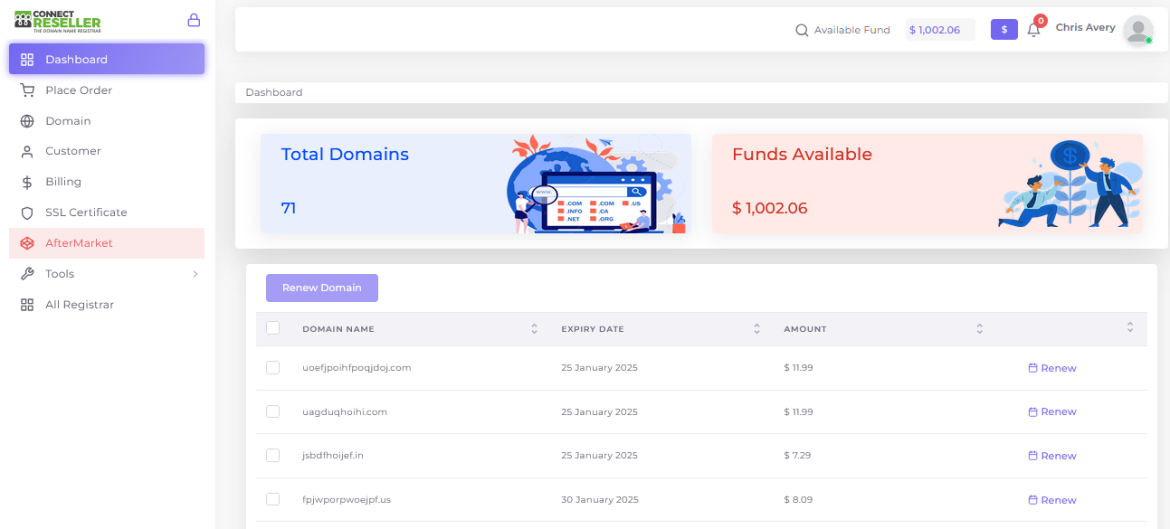Open Chris Avery profile avatar

(x=1137, y=30)
